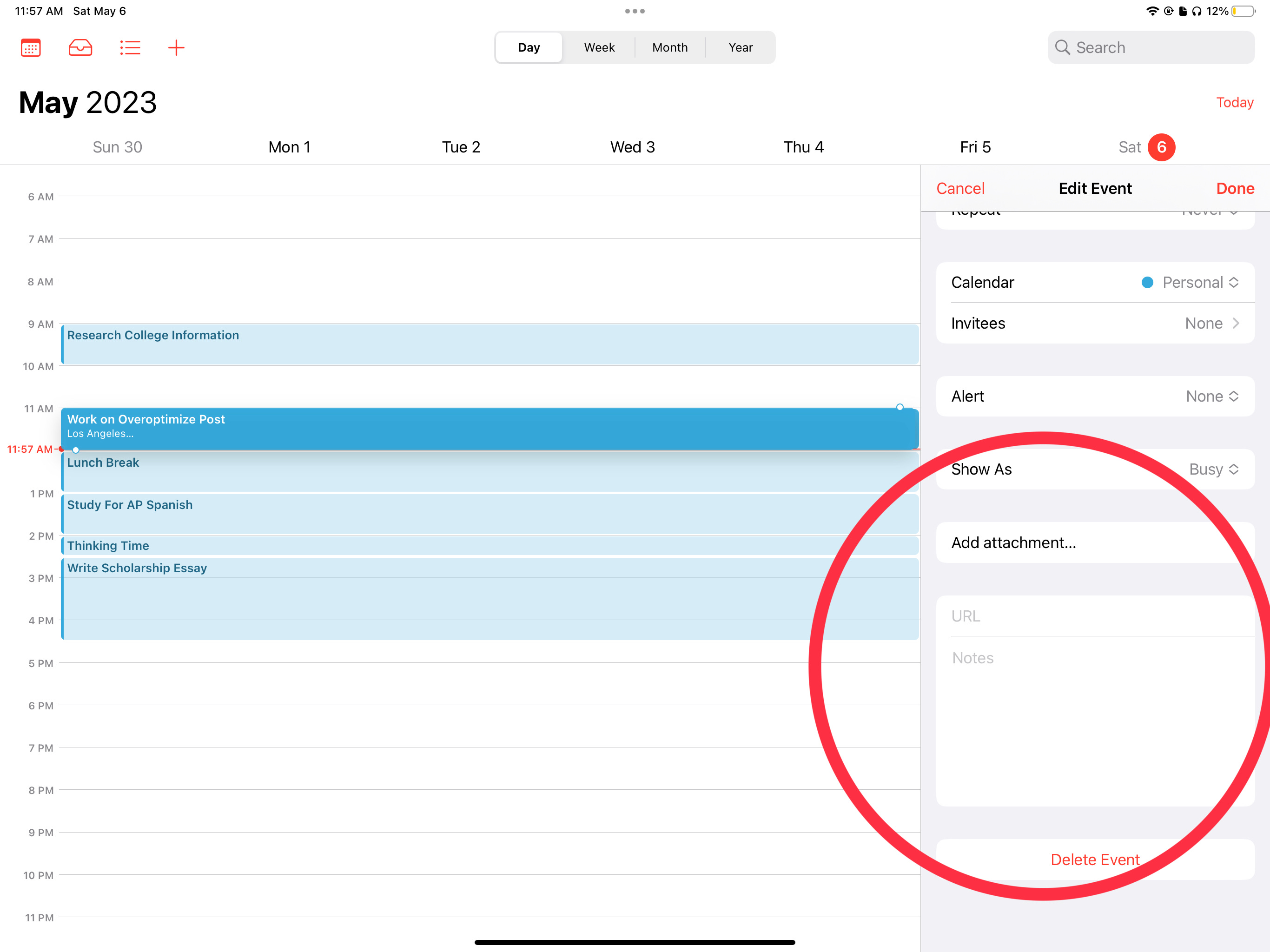Cancel editing the event

[960, 188]
